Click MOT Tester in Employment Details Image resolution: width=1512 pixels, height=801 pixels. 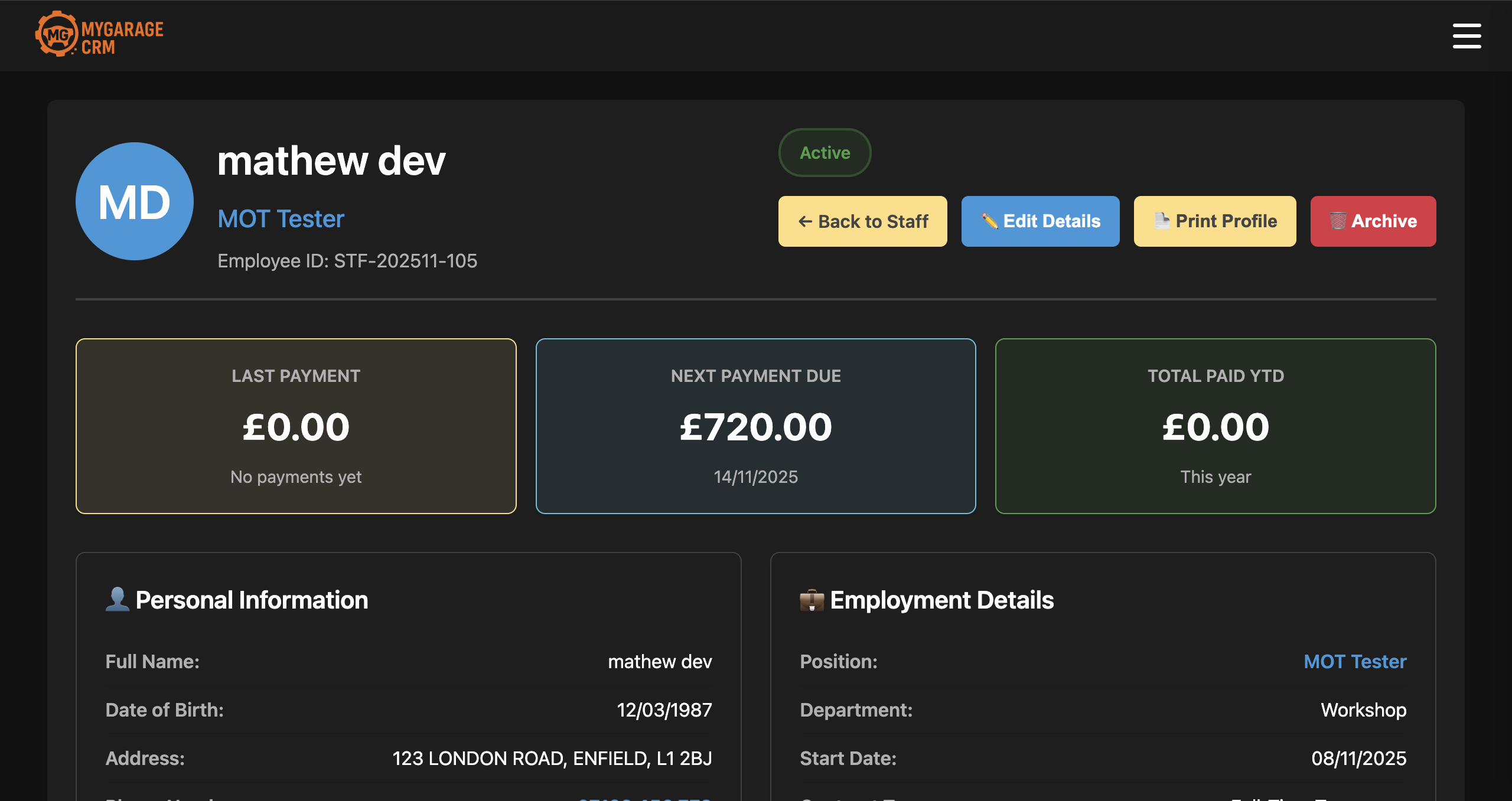click(1355, 662)
